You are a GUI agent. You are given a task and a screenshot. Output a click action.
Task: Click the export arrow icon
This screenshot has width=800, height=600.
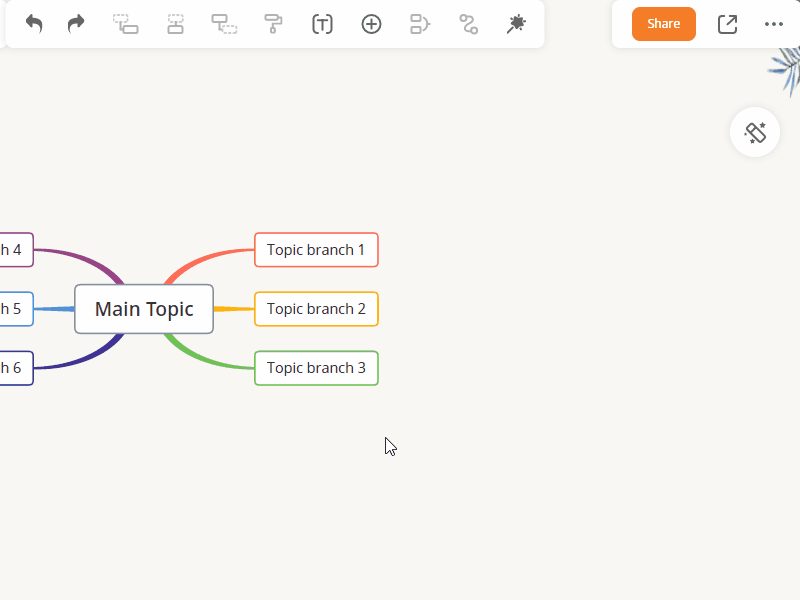tap(727, 24)
